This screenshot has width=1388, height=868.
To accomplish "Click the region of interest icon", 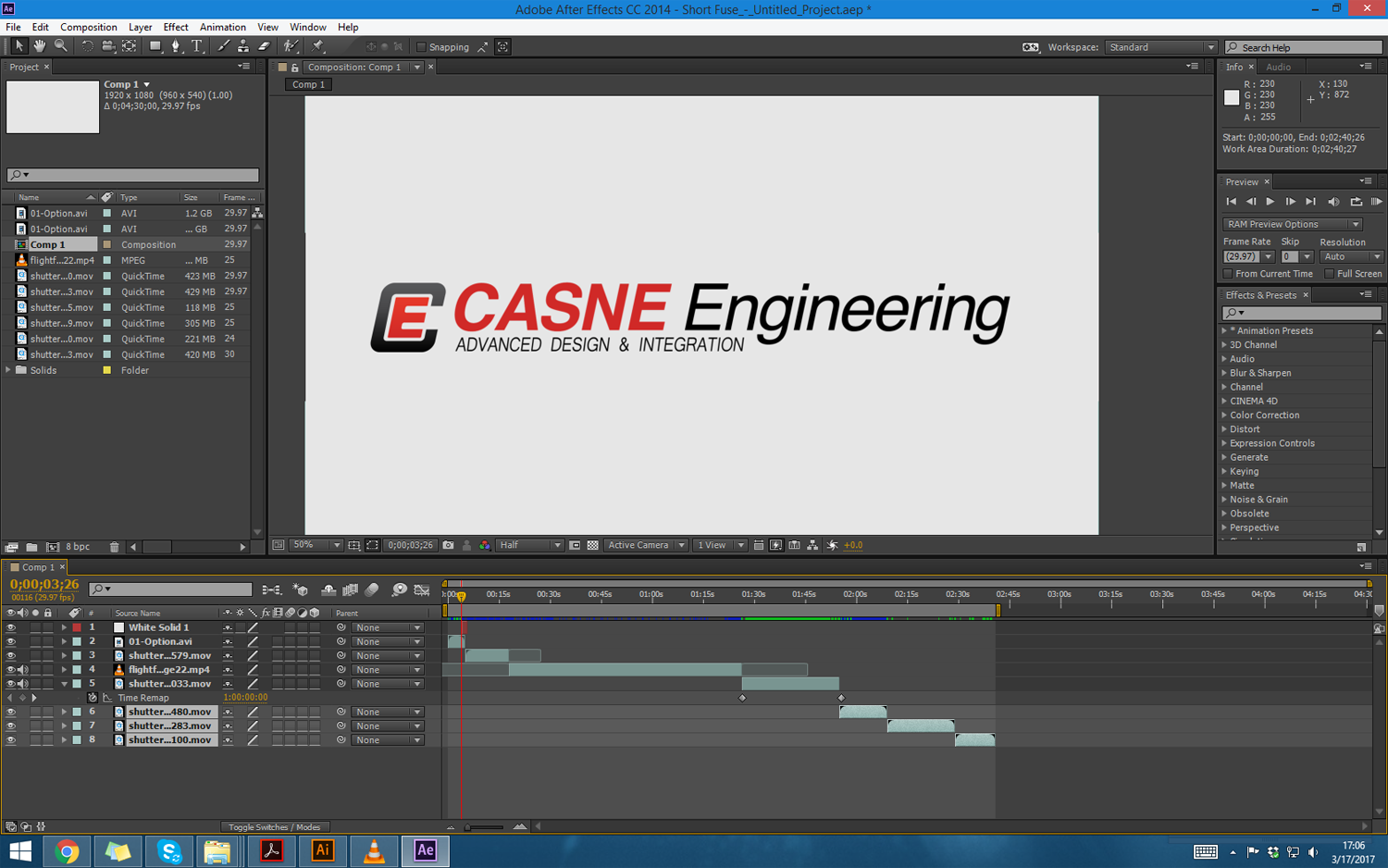I will click(x=372, y=546).
